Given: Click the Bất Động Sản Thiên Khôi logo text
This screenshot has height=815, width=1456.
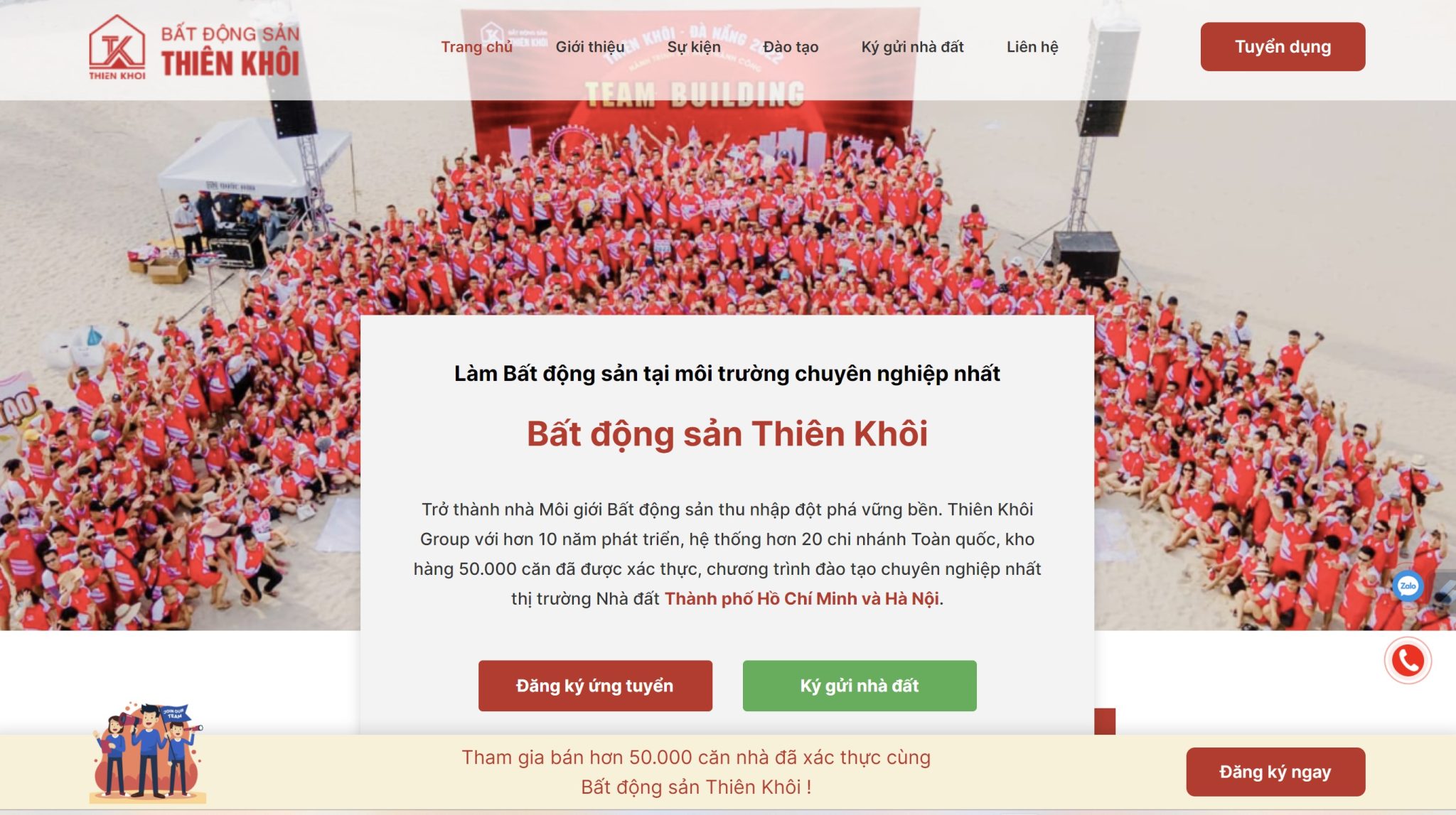Looking at the screenshot, I should (230, 50).
